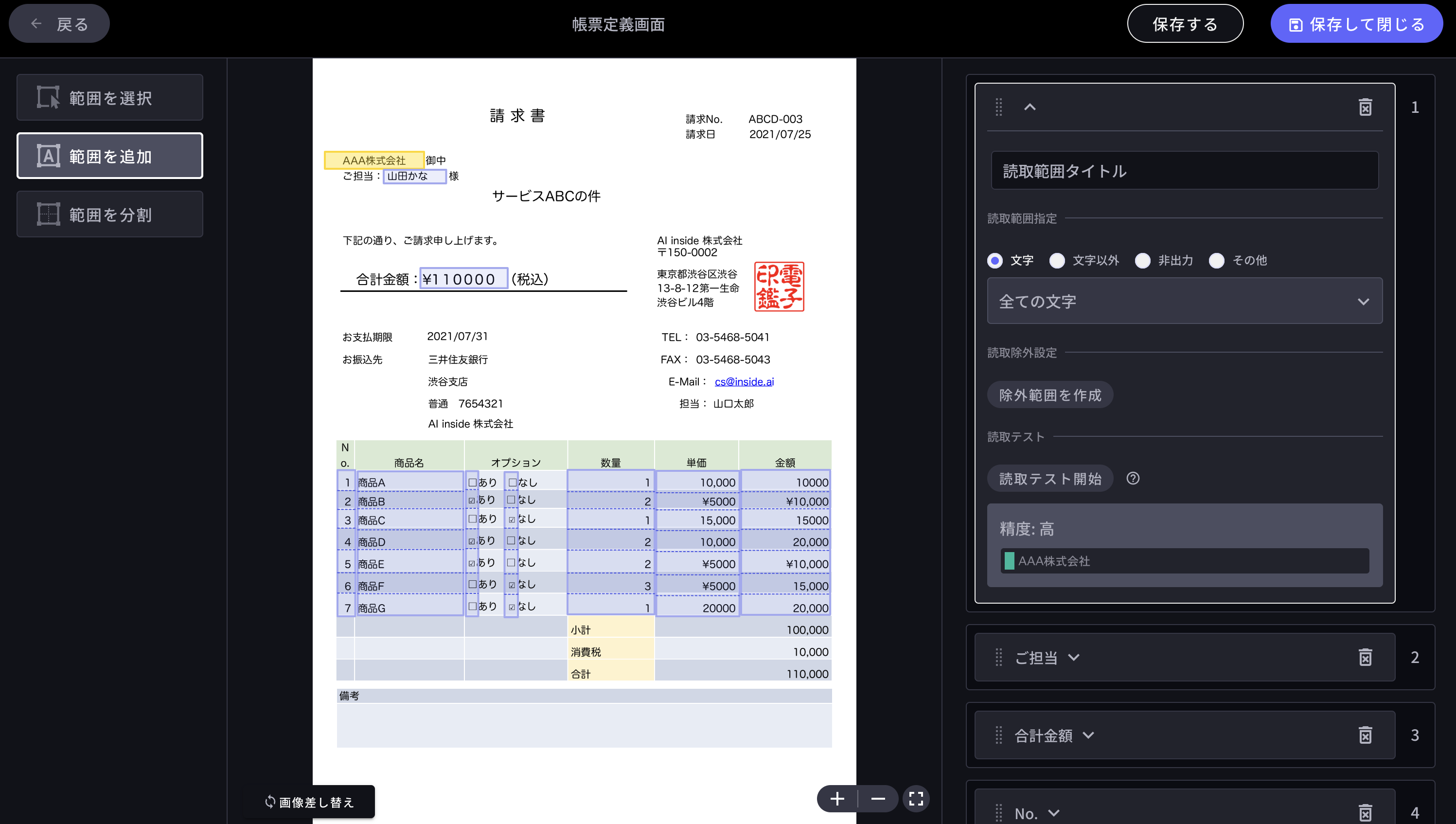Click 保存して閉じる button
The height and width of the screenshot is (824, 1456).
click(1356, 24)
